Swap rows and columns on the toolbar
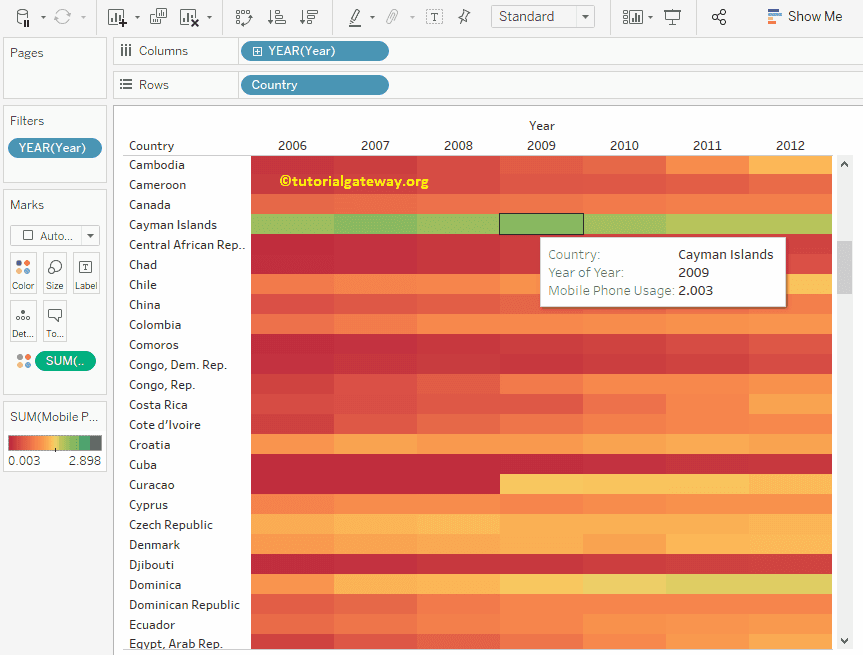Viewport: 863px width, 655px height. 246,17
